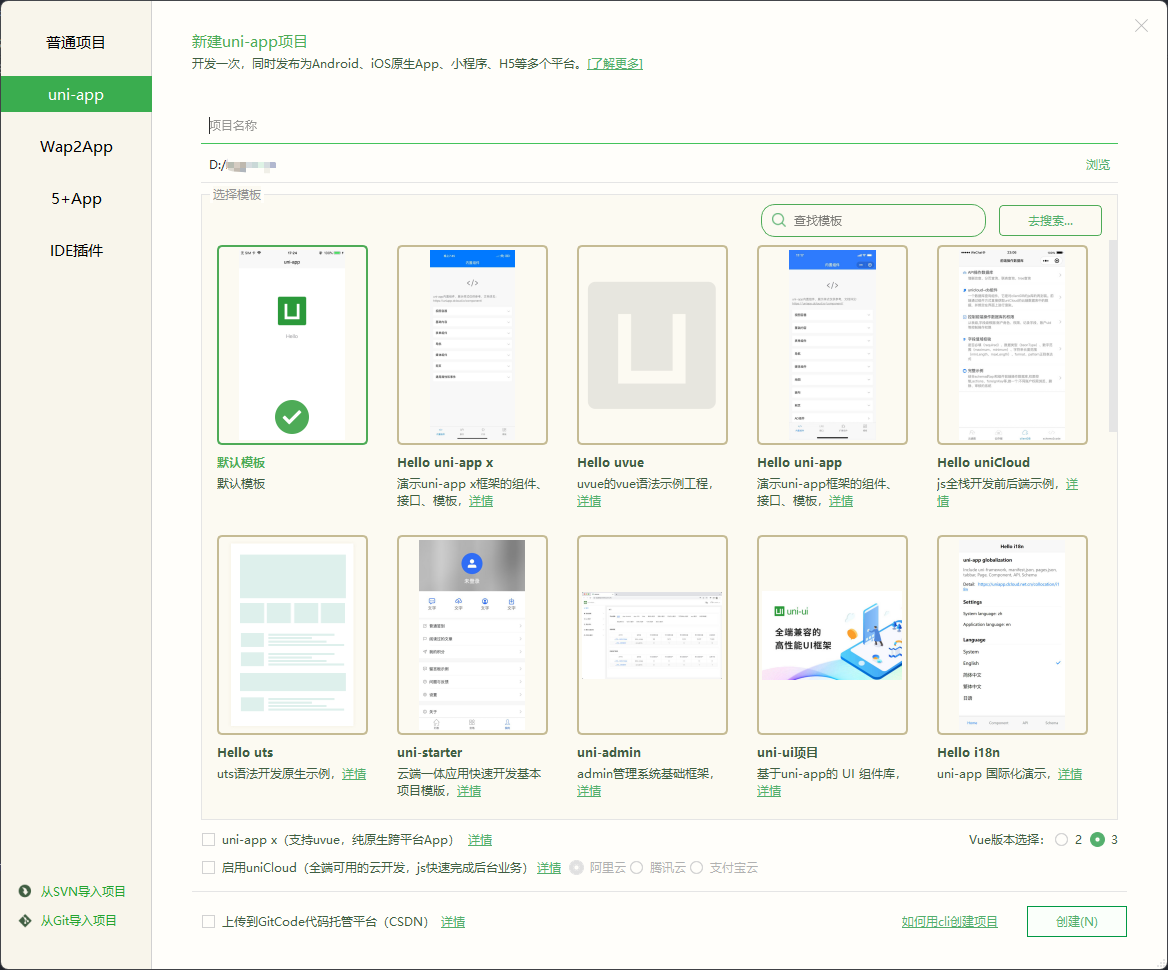
Task: Select the uni-admin template thumbnail
Action: coord(652,635)
